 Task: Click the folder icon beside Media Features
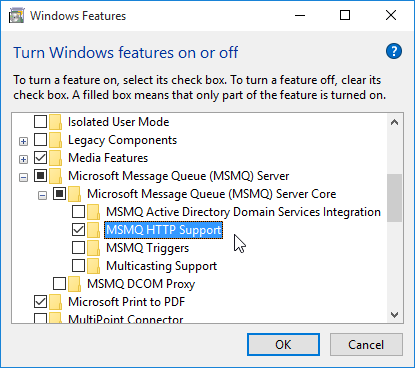[x=55, y=158]
